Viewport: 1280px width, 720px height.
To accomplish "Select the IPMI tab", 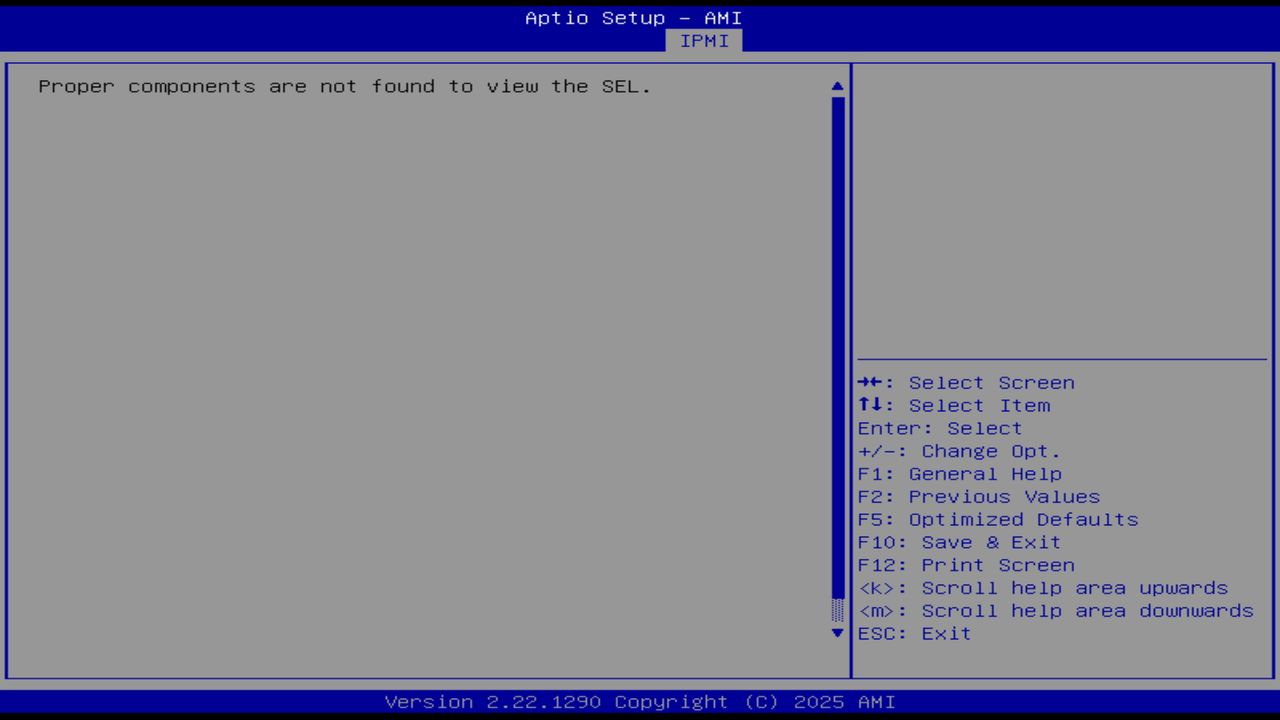I will pyautogui.click(x=704, y=41).
